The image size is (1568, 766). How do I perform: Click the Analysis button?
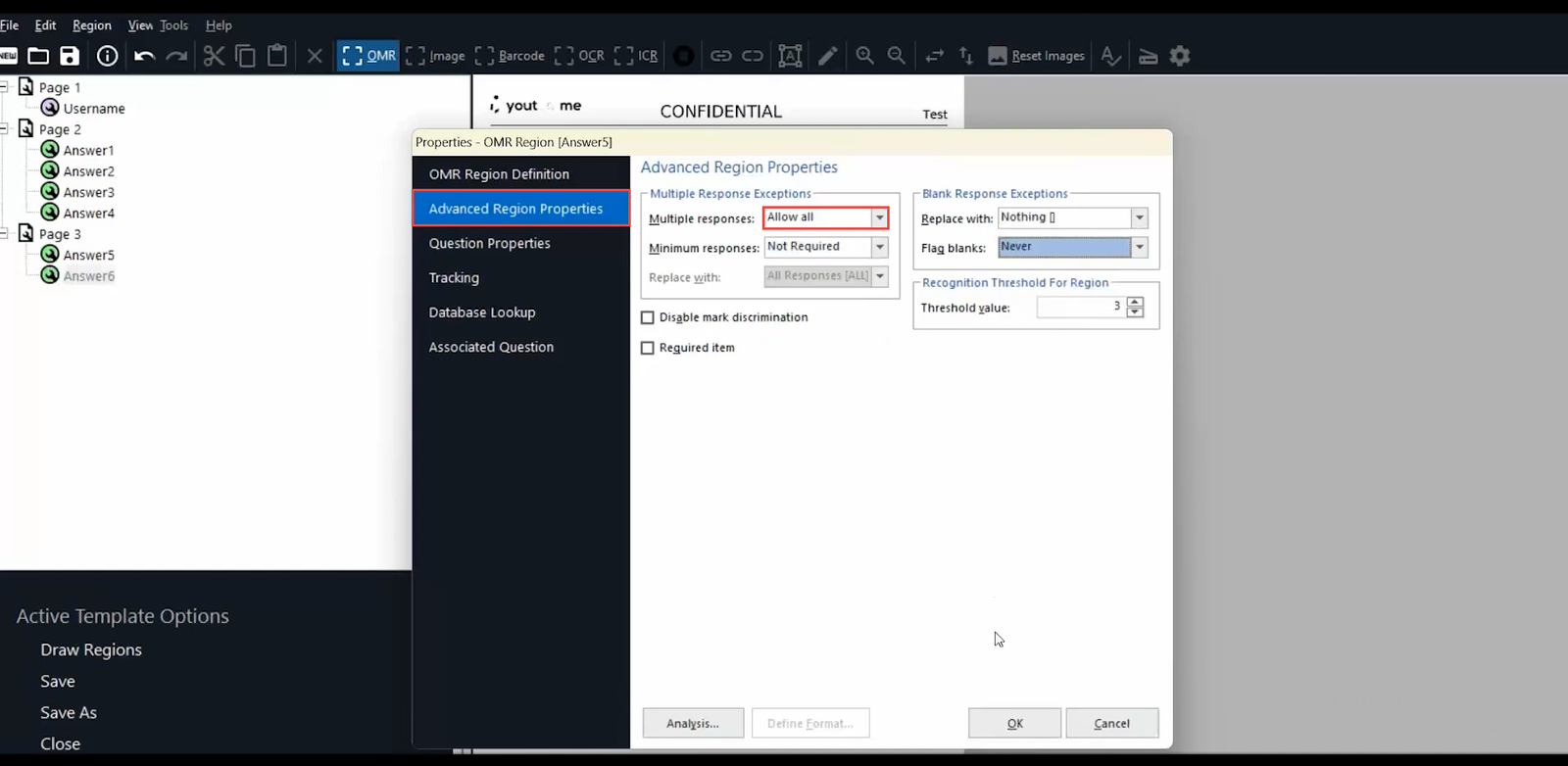(693, 723)
